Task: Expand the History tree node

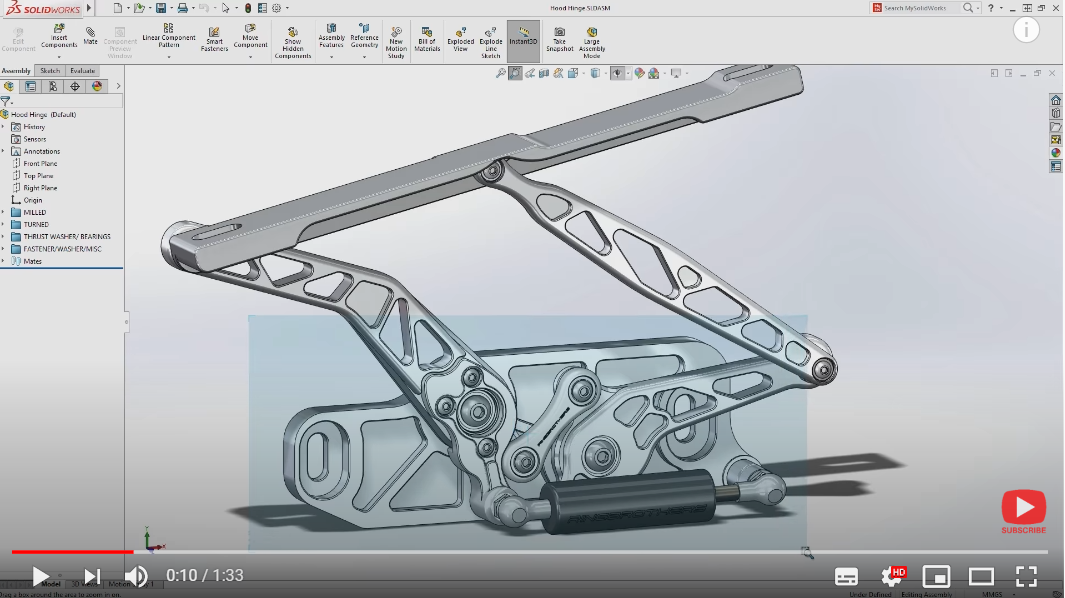Action: [3, 127]
